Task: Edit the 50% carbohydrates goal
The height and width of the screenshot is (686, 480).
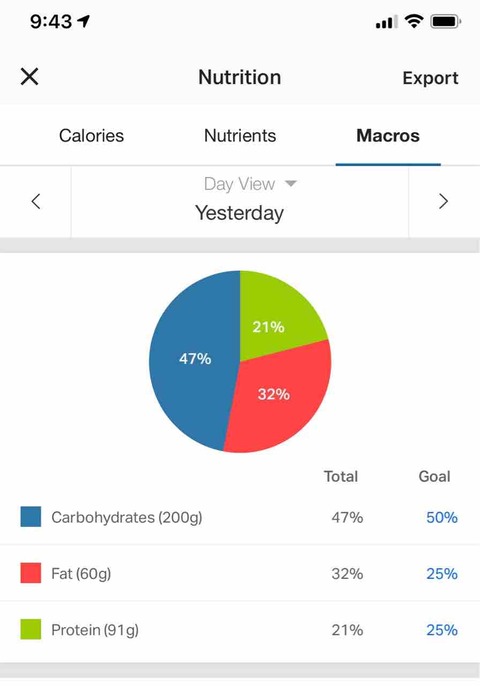Action: click(442, 518)
